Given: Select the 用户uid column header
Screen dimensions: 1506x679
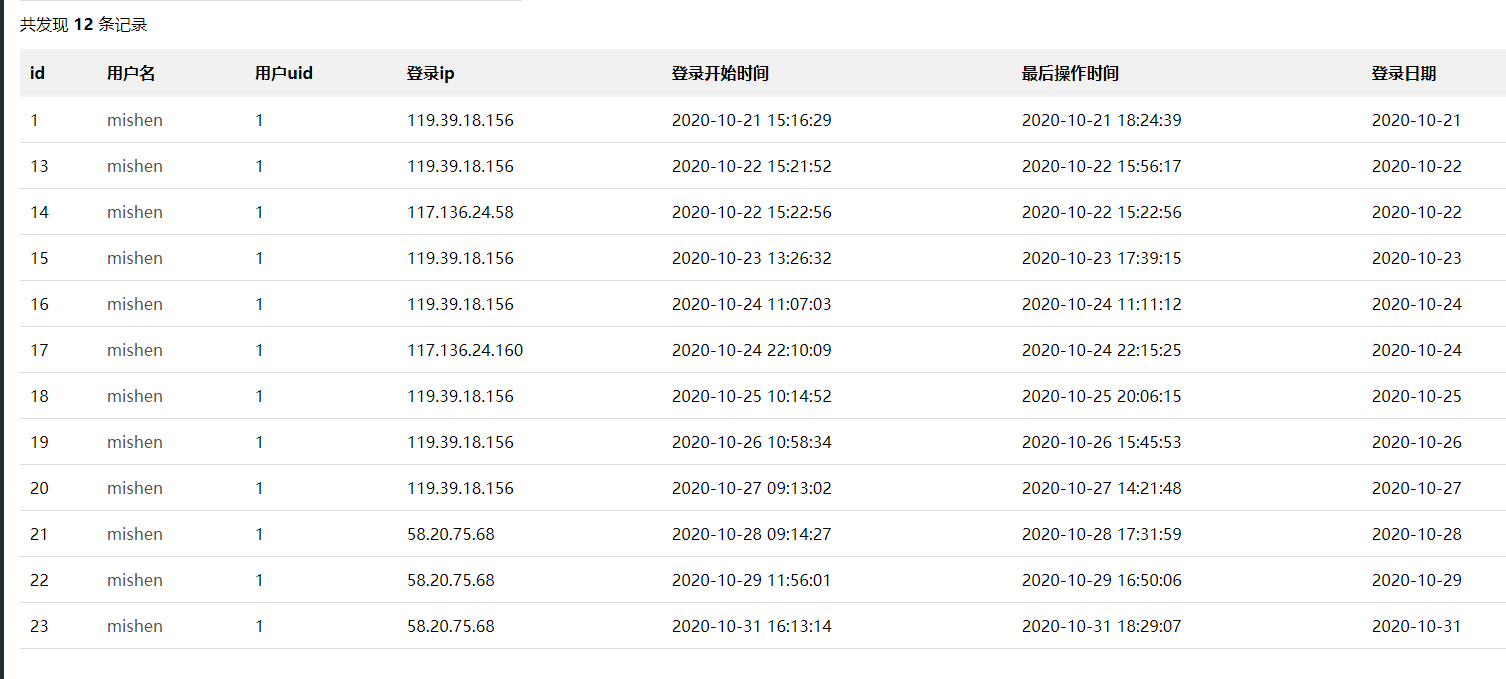Looking at the screenshot, I should [284, 74].
